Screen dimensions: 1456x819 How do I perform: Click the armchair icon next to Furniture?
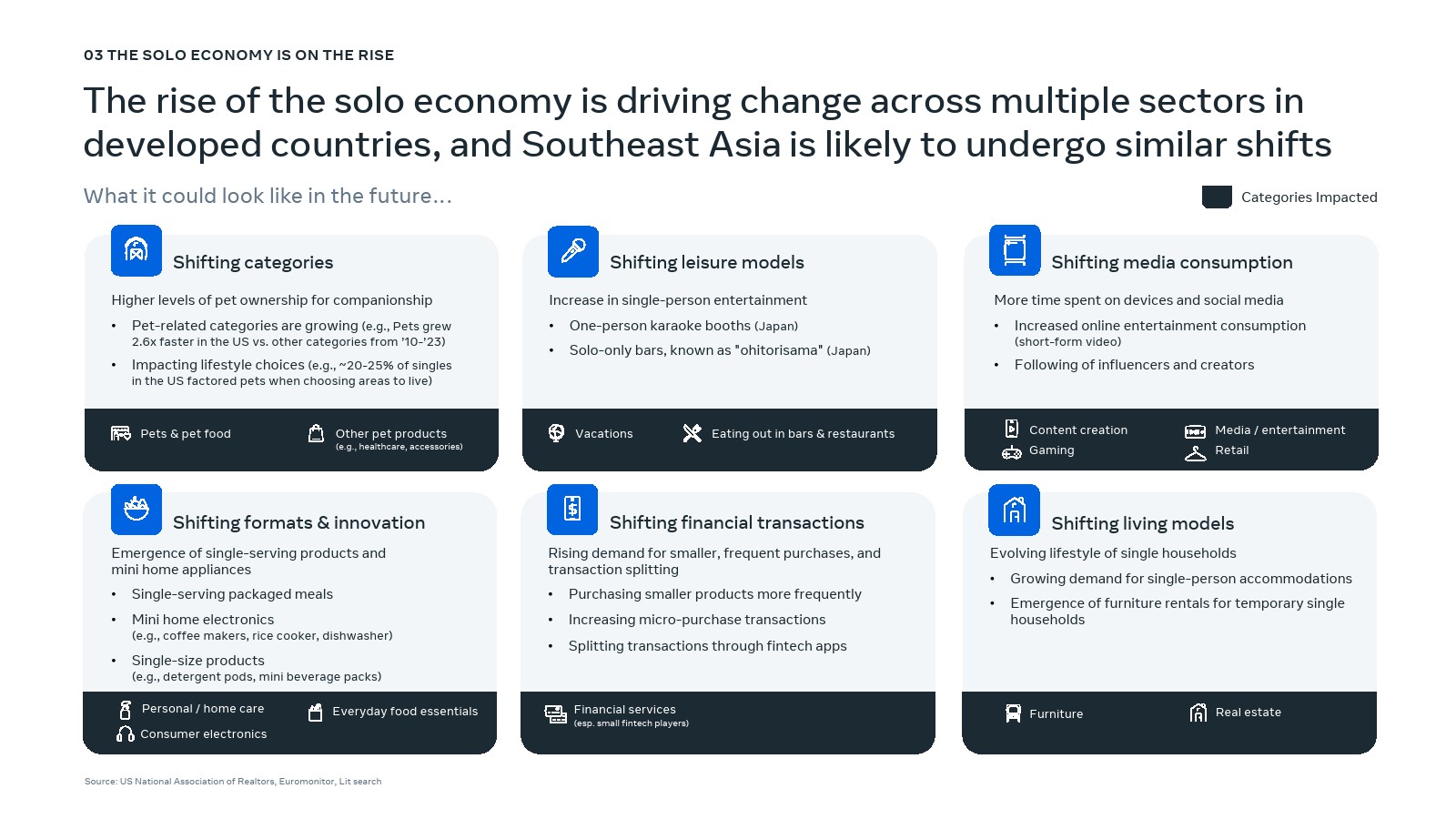pos(1013,713)
